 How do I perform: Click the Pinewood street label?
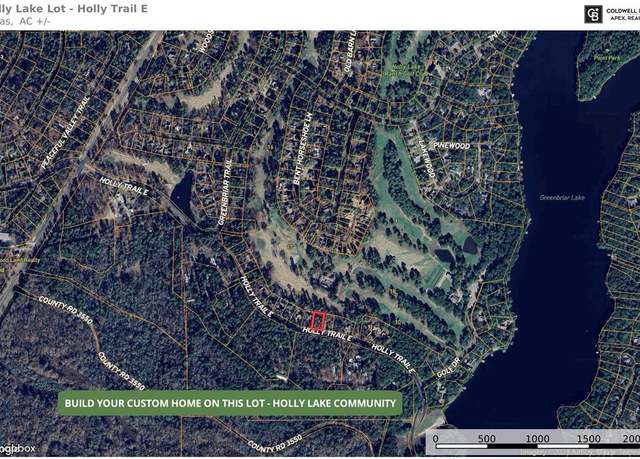point(451,146)
